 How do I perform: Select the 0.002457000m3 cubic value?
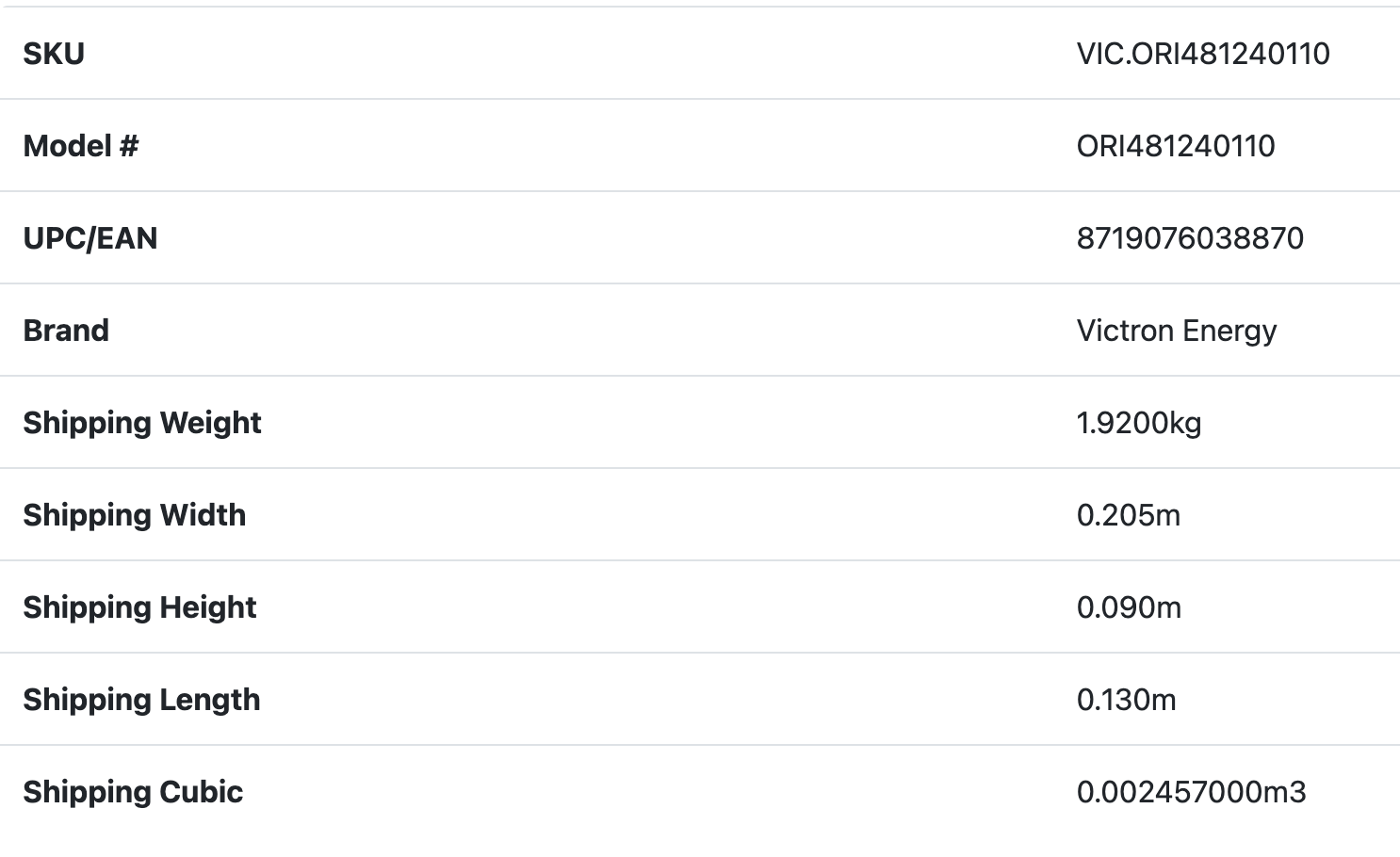[x=1192, y=792]
